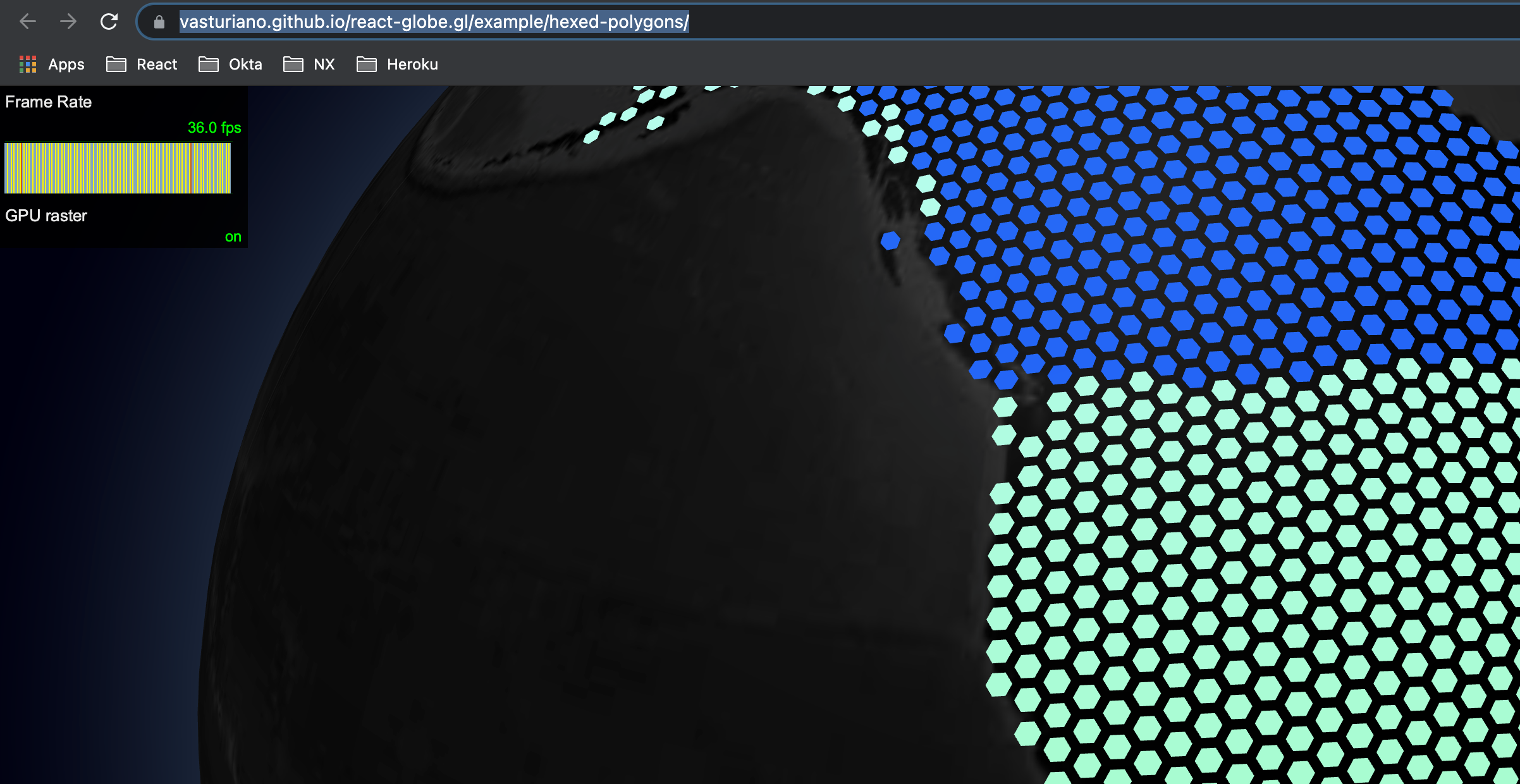Click the NX folder icon
The width and height of the screenshot is (1520, 784).
click(293, 64)
